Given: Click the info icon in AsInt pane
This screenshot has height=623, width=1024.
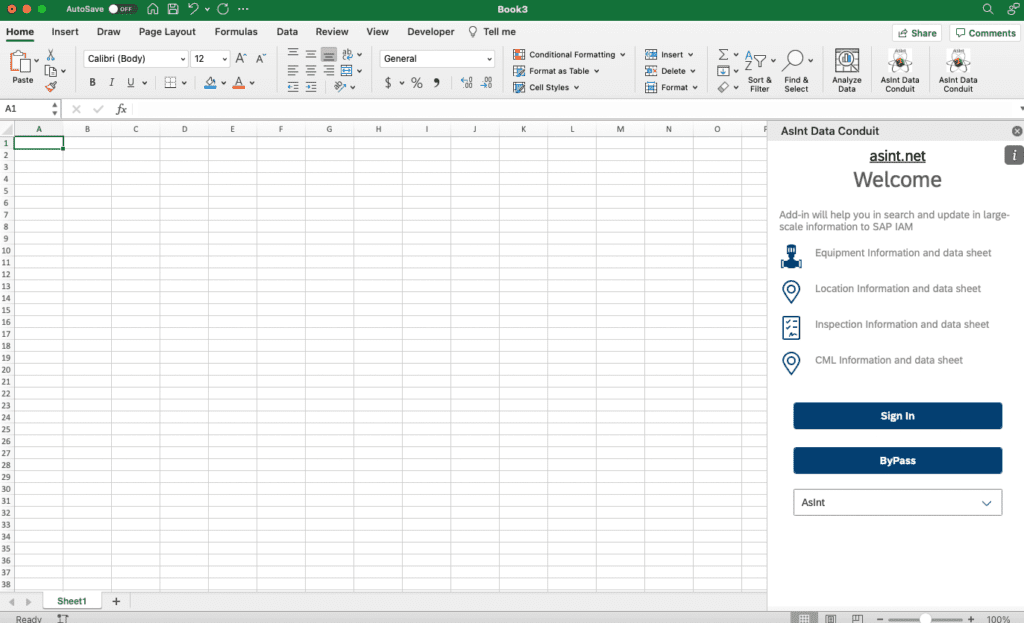Looking at the screenshot, I should pyautogui.click(x=1014, y=155).
